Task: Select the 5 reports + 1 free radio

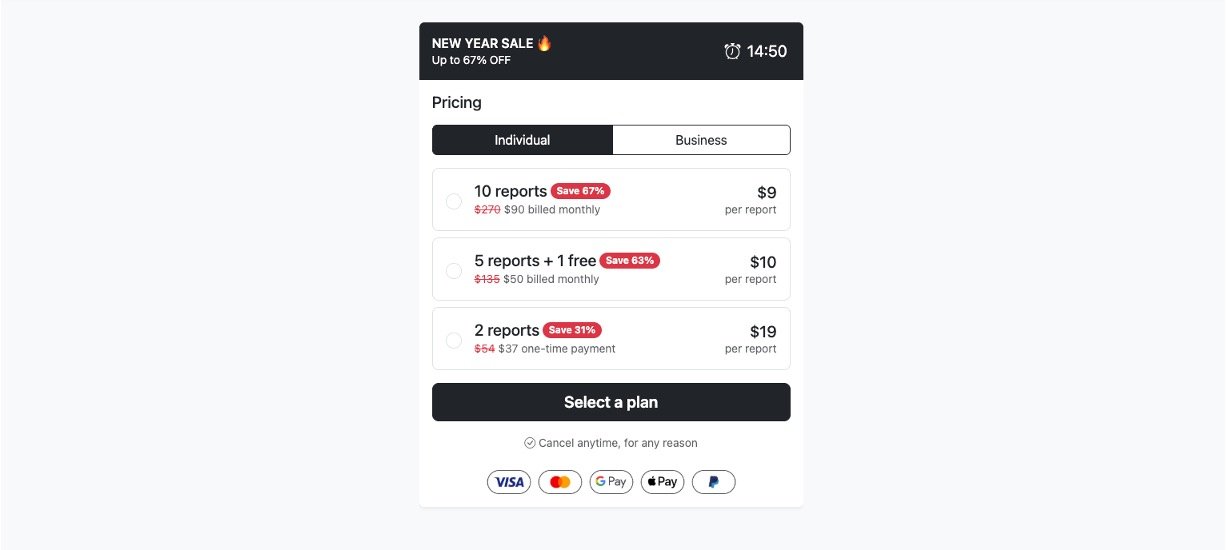Action: point(453,270)
